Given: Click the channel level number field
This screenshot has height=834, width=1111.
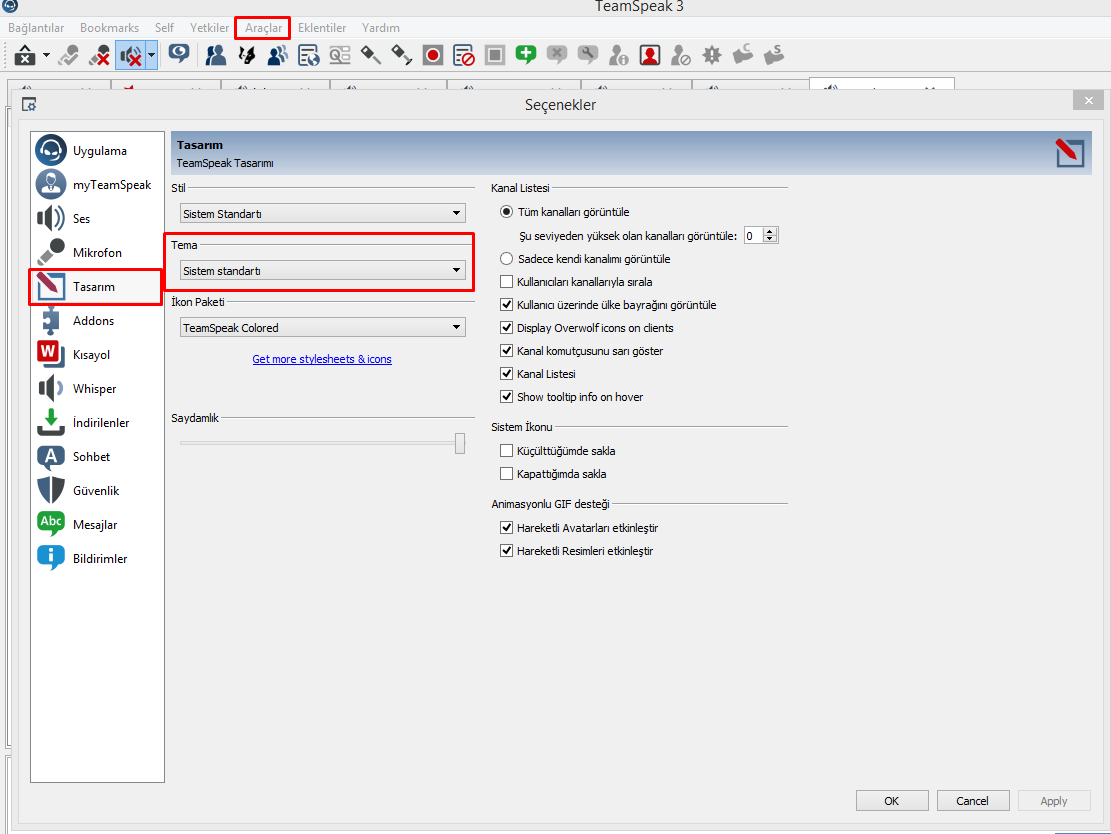Looking at the screenshot, I should click(x=753, y=236).
